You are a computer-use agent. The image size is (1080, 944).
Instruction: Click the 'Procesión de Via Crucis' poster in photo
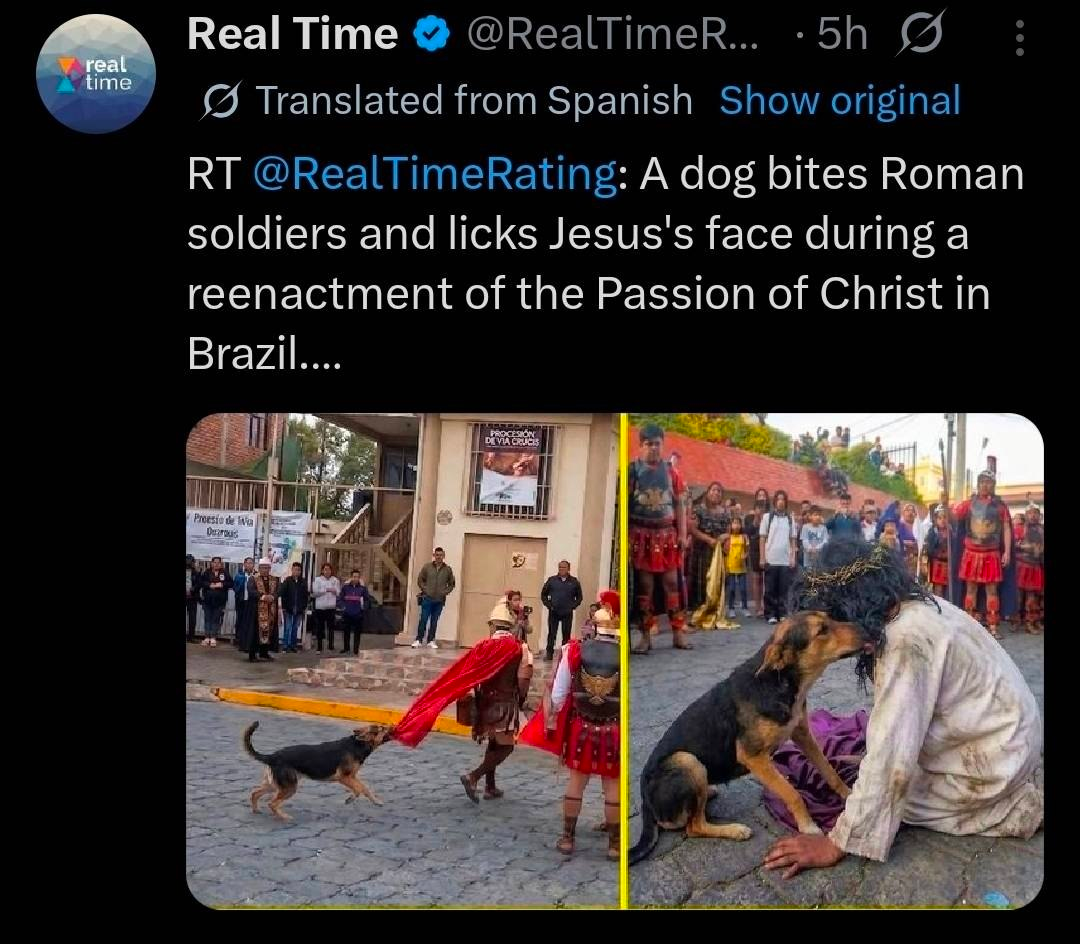pos(510,466)
